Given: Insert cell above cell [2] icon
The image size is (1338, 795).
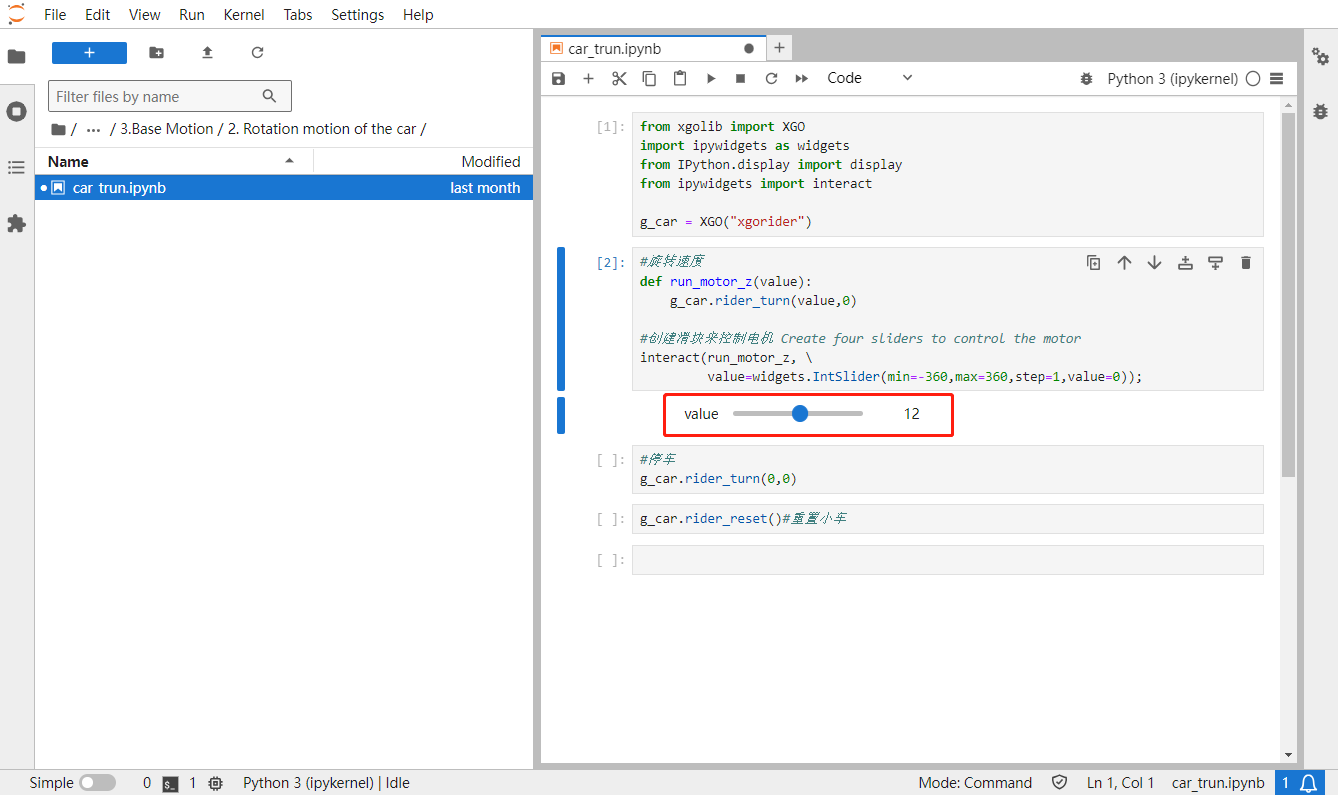Looking at the screenshot, I should tap(1185, 263).
